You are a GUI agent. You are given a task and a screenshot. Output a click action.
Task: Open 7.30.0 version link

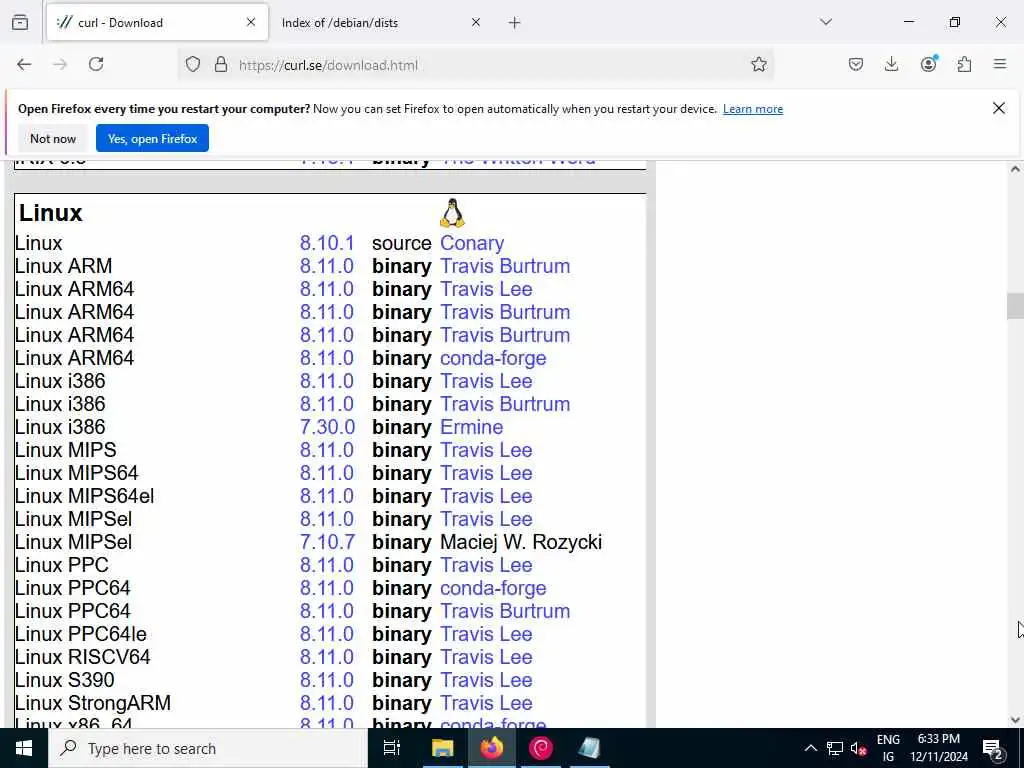327,427
